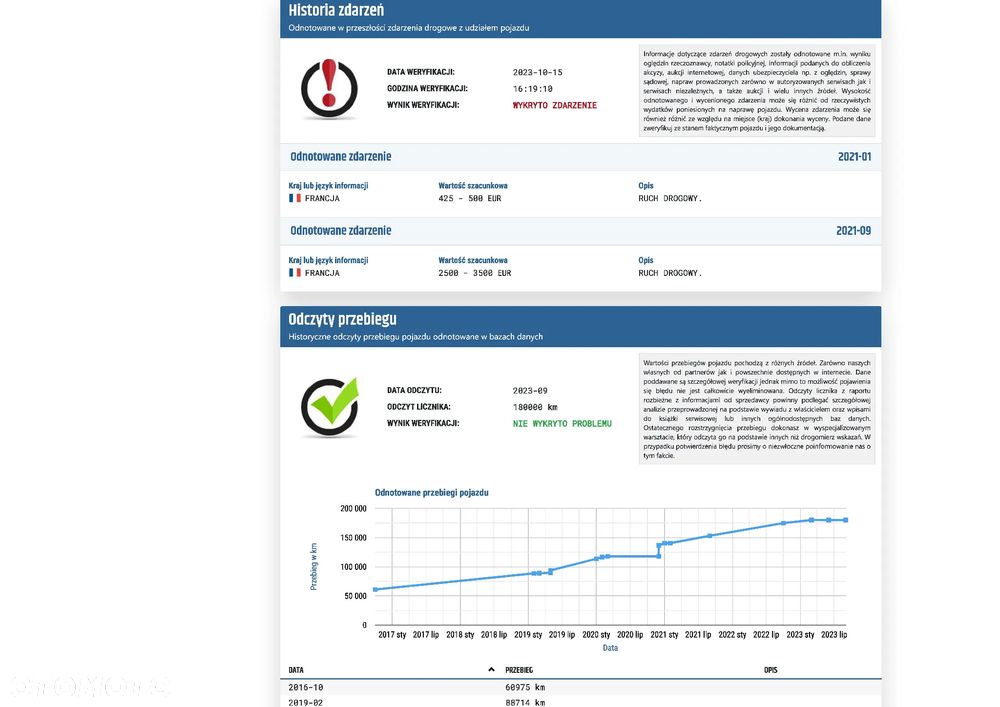Click table cell '60975 km'
This screenshot has width=1000, height=707.
(x=525, y=687)
